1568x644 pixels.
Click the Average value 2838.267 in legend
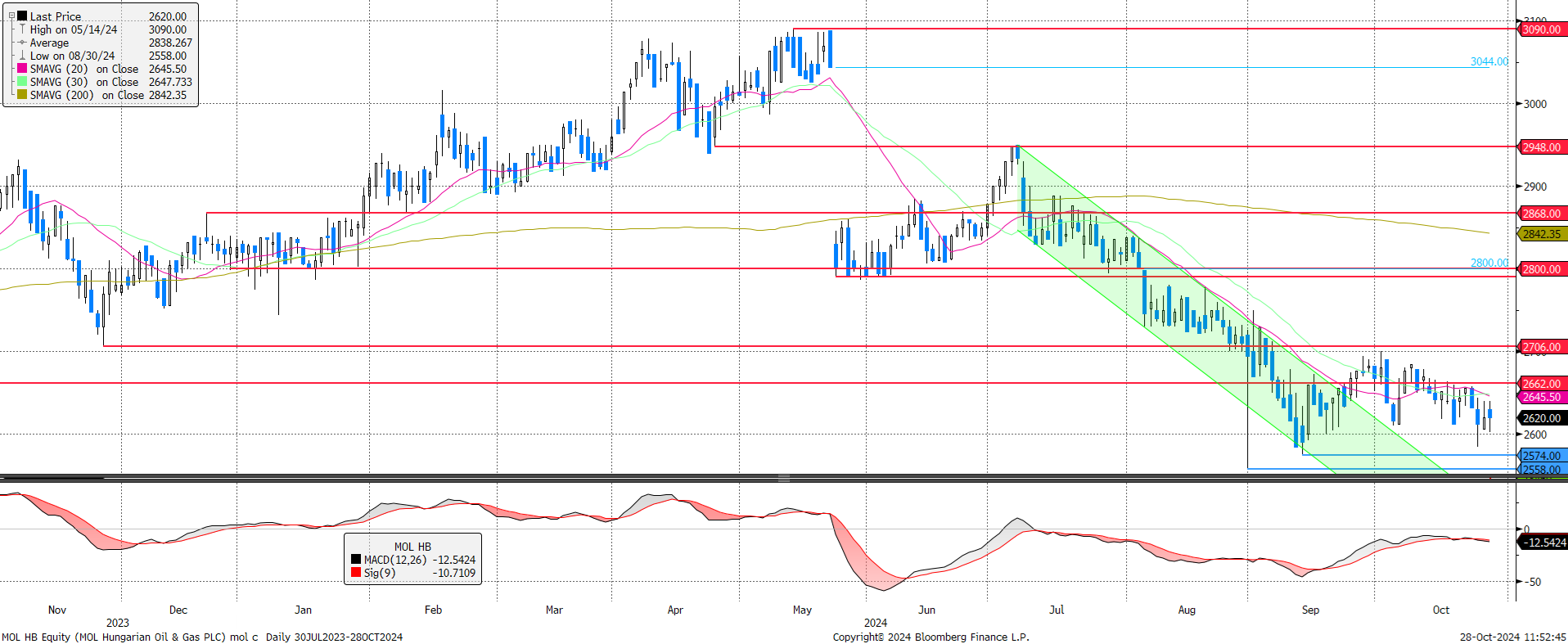(x=170, y=43)
